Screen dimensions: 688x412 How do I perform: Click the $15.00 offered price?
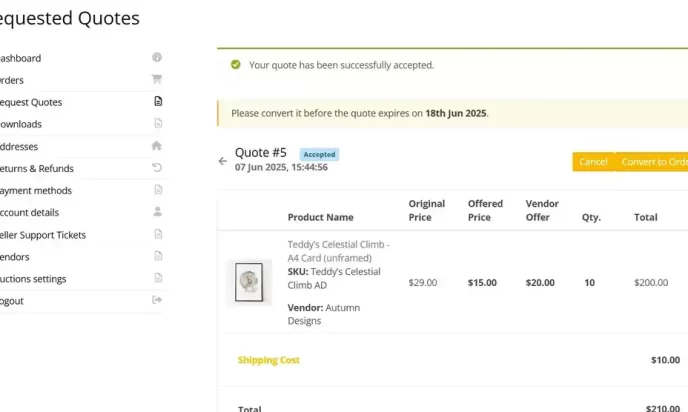[x=482, y=283]
